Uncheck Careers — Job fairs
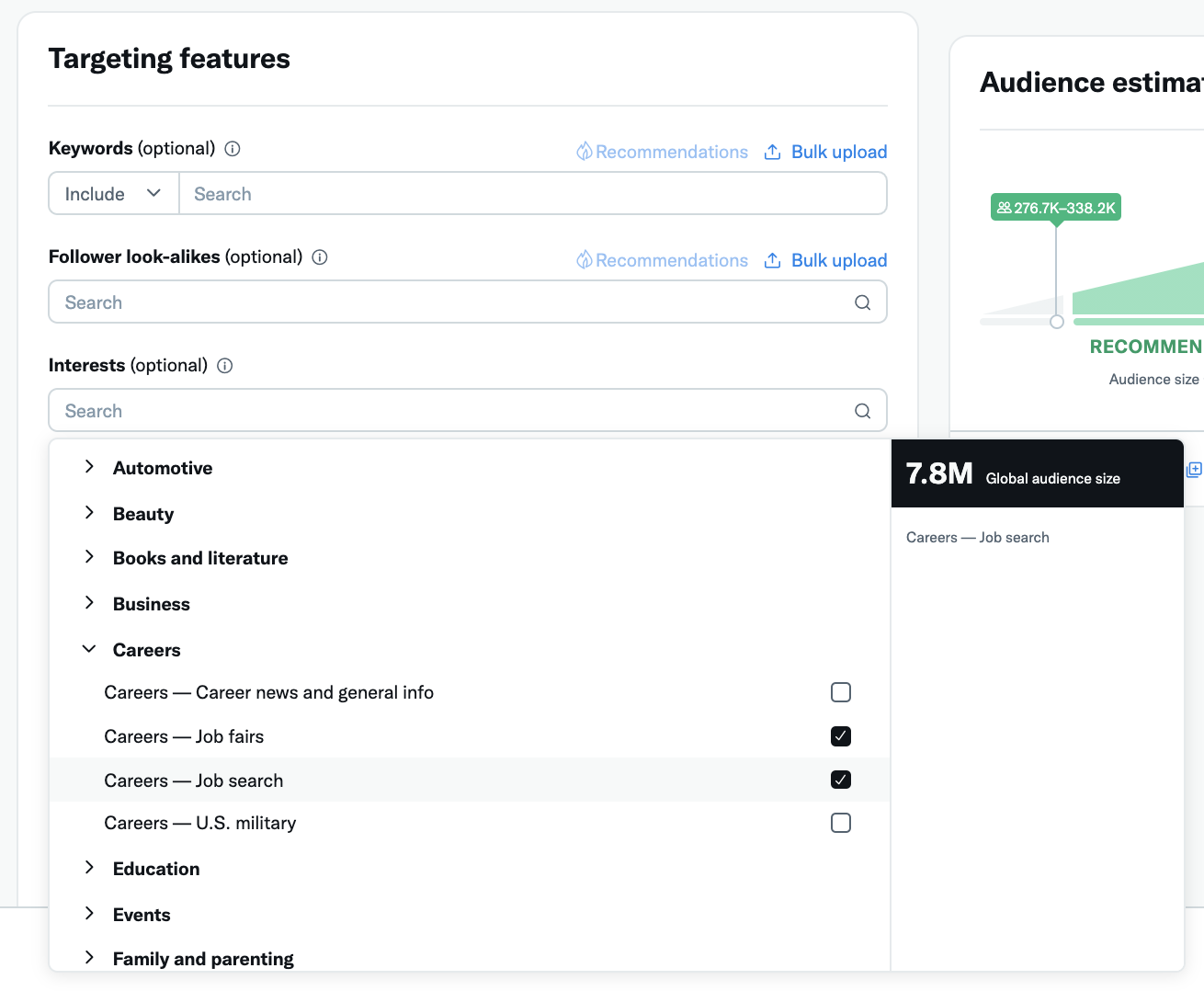The width and height of the screenshot is (1204, 991). (841, 736)
